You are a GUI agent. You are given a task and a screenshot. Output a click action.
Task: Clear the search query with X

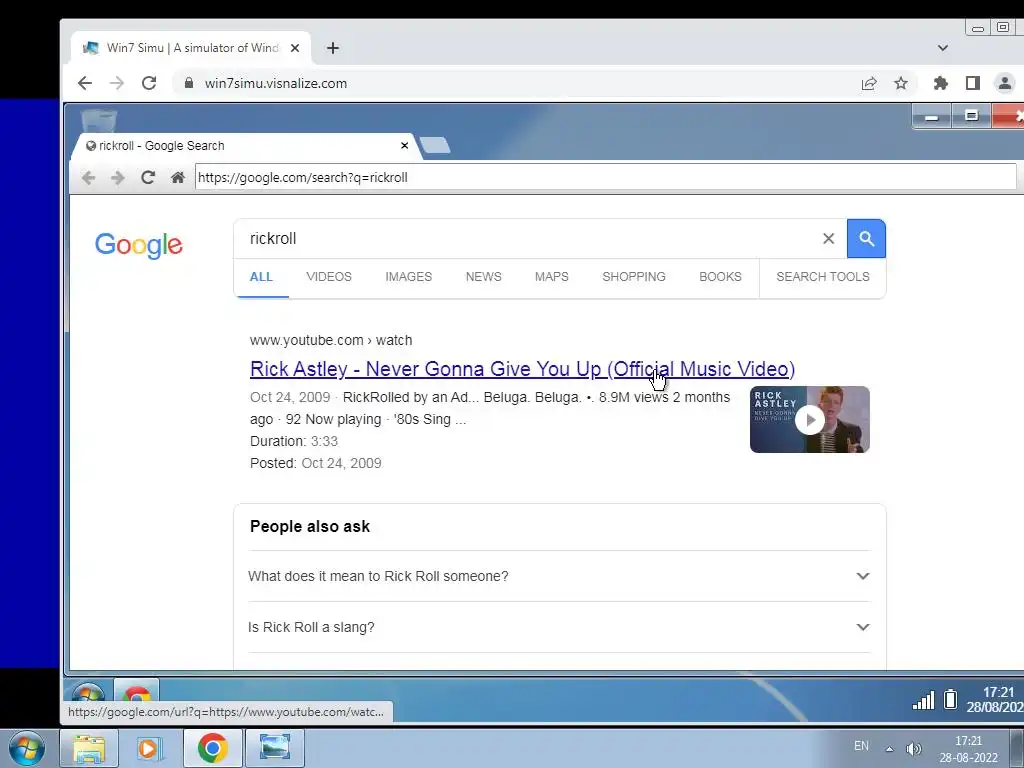(828, 238)
